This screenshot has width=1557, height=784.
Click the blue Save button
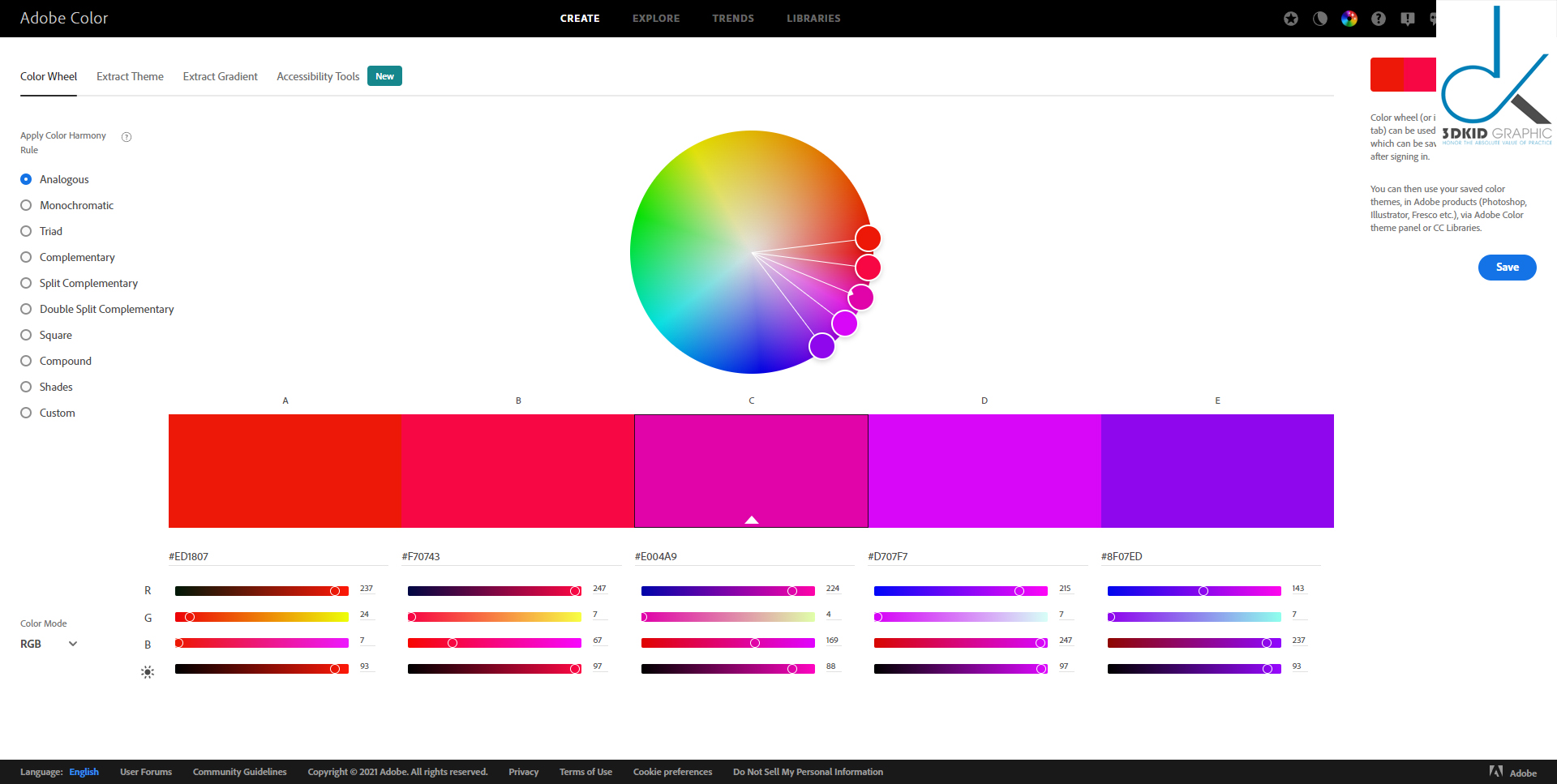[1507, 268]
